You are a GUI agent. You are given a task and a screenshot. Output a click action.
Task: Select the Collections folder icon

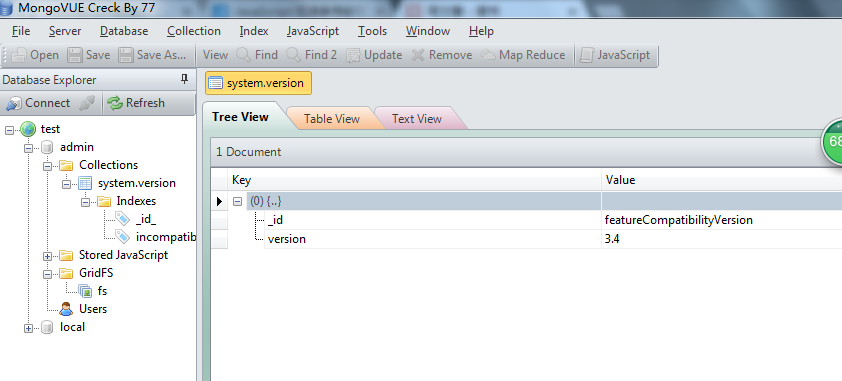tap(66, 165)
